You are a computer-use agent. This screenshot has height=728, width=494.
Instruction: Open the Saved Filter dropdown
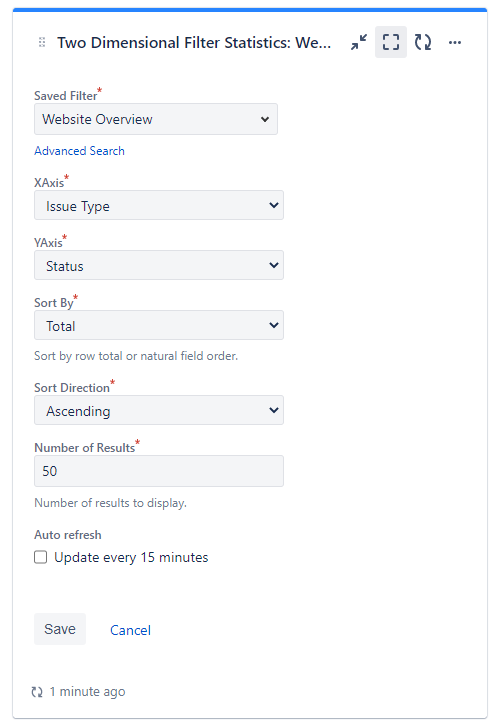click(x=156, y=119)
